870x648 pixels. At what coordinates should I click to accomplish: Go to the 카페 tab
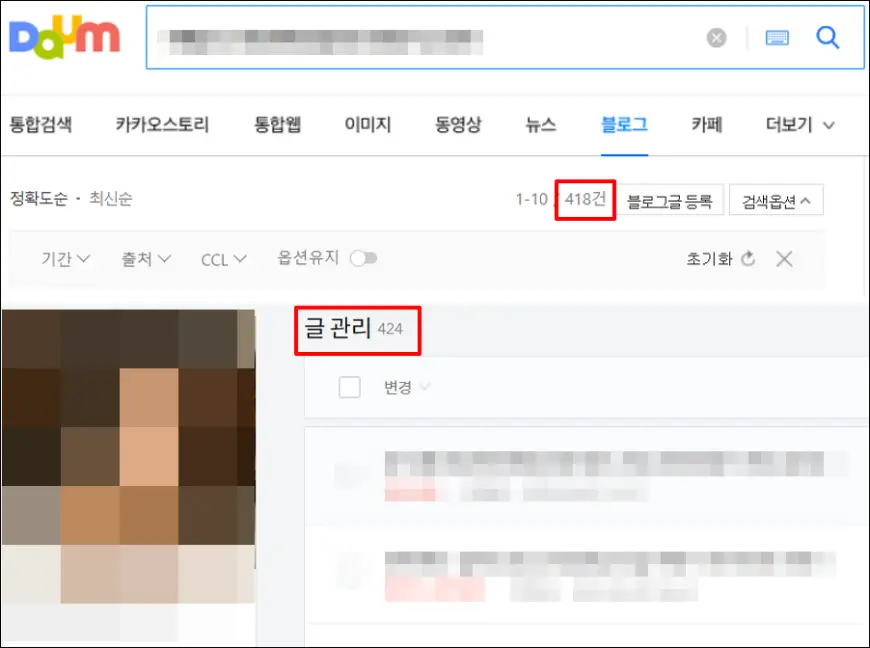click(706, 125)
